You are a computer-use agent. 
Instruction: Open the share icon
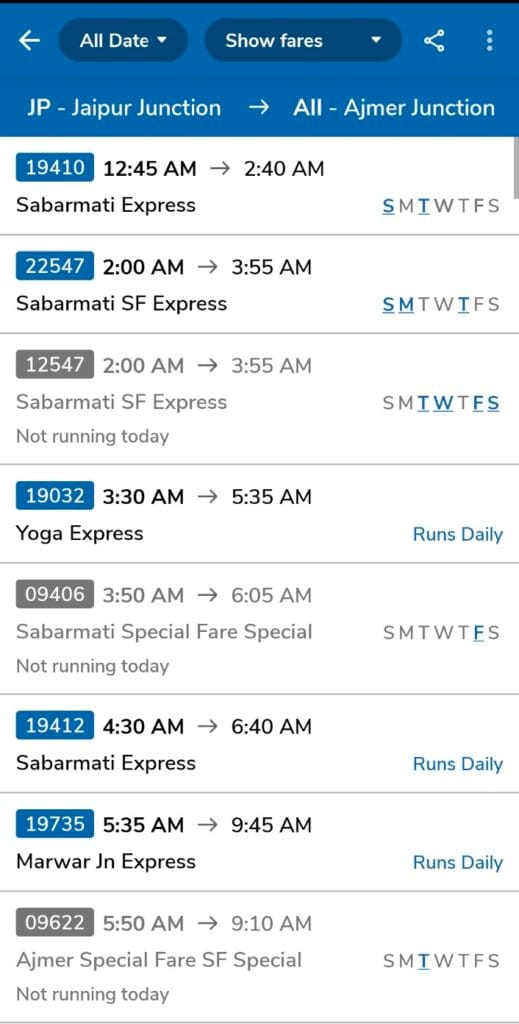tap(434, 40)
